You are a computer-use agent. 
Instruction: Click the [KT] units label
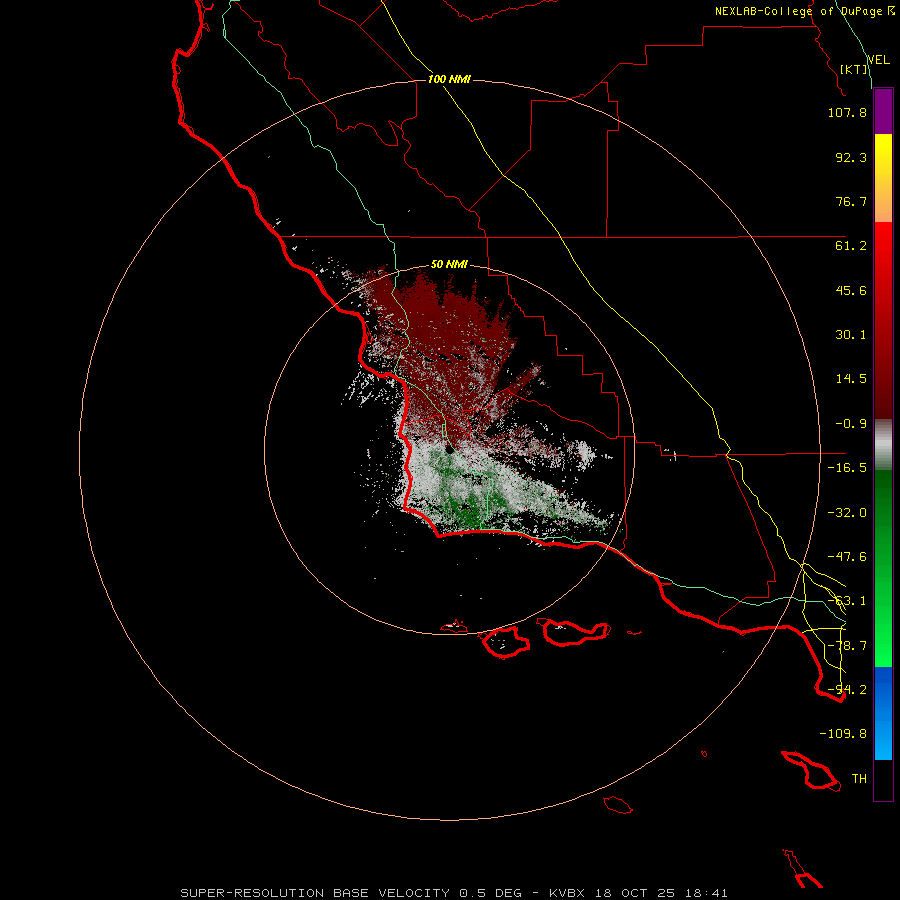(x=854, y=69)
